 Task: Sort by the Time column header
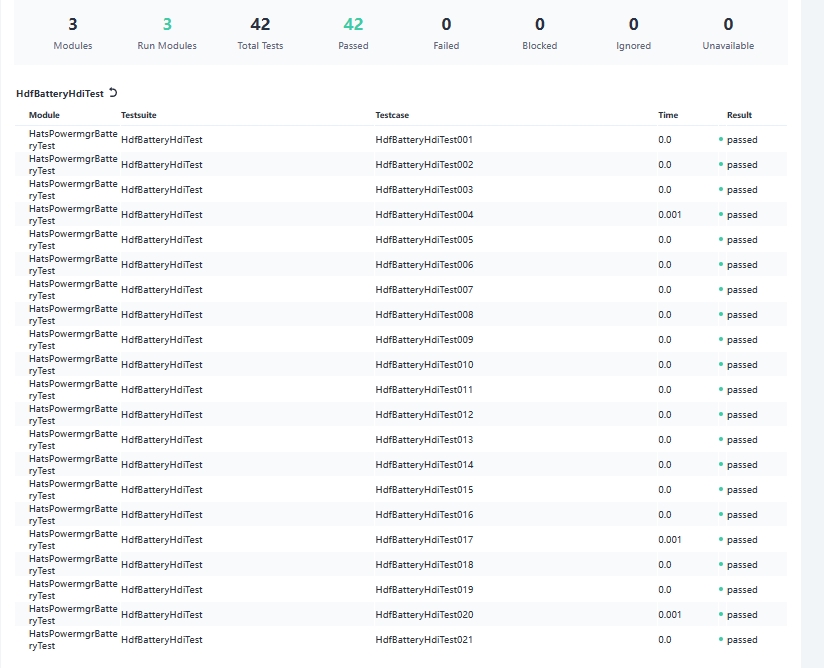click(x=668, y=115)
